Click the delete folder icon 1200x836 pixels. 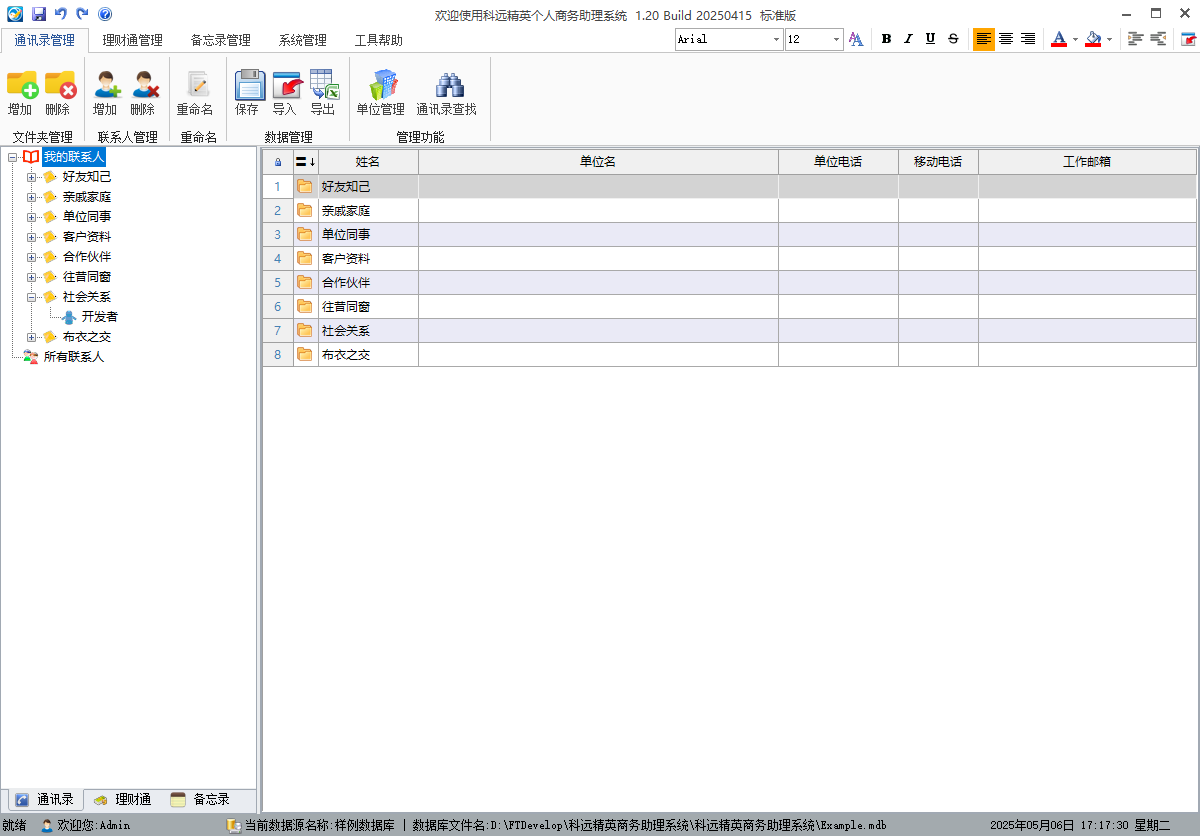click(59, 85)
